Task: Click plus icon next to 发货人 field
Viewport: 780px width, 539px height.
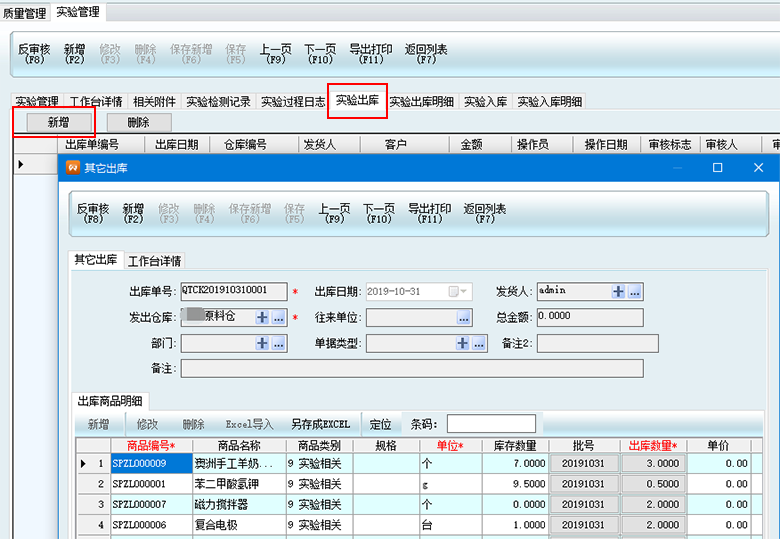Action: click(619, 291)
